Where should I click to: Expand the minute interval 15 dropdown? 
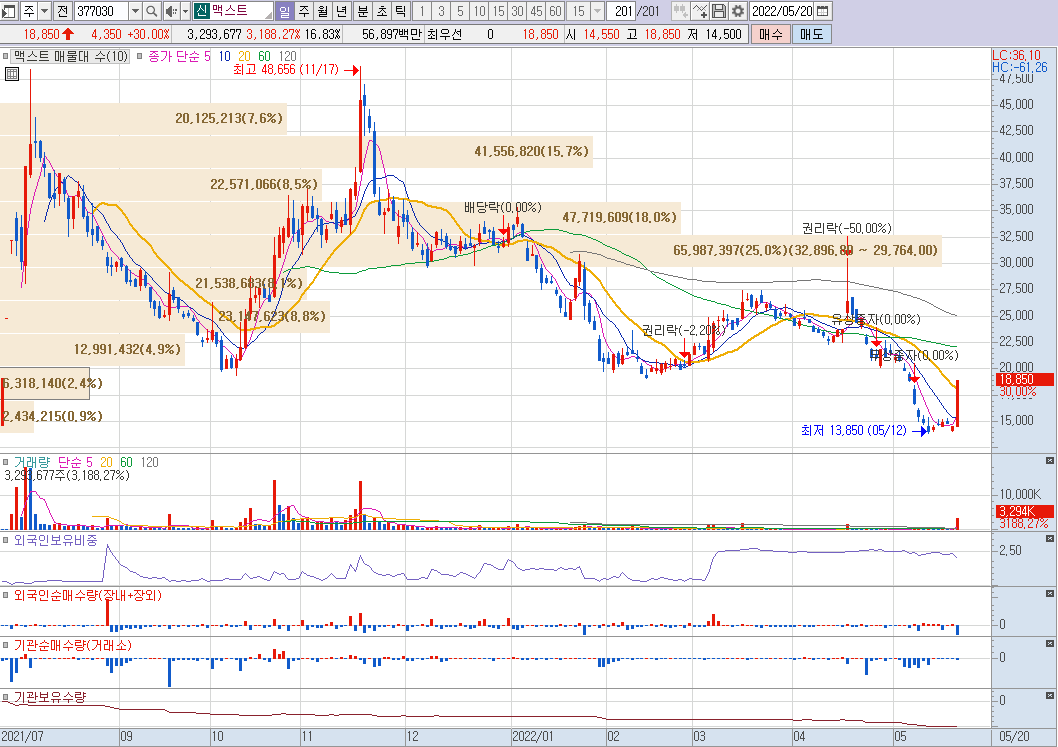tap(598, 11)
